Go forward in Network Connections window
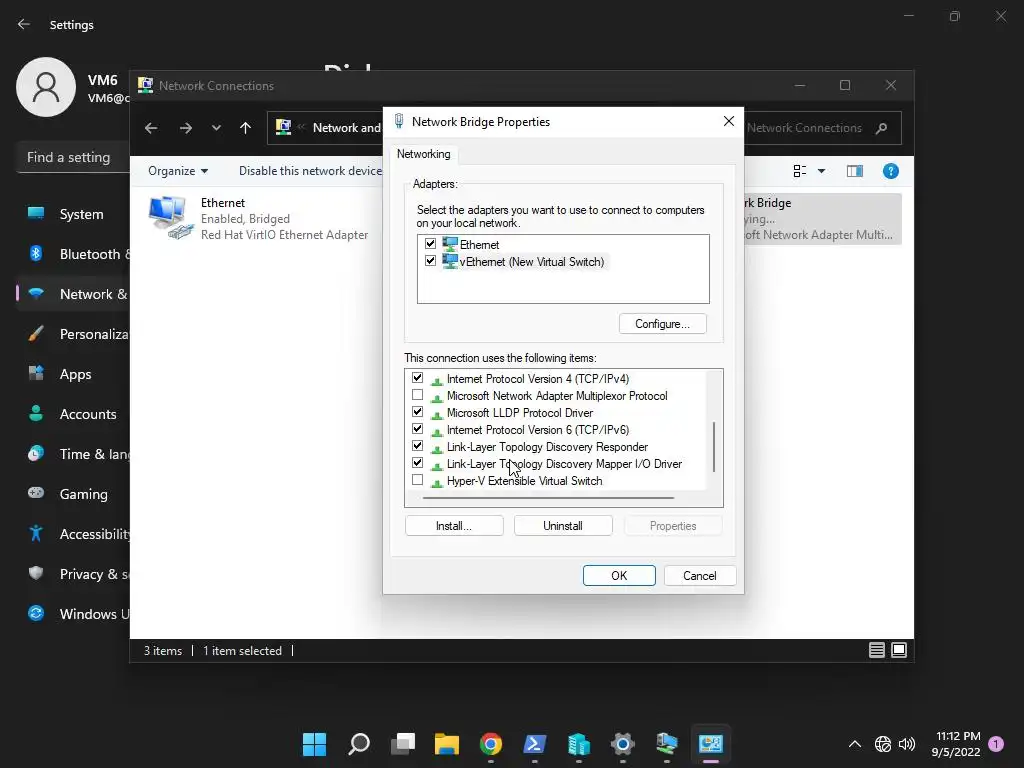The height and width of the screenshot is (768, 1024). pos(185,128)
